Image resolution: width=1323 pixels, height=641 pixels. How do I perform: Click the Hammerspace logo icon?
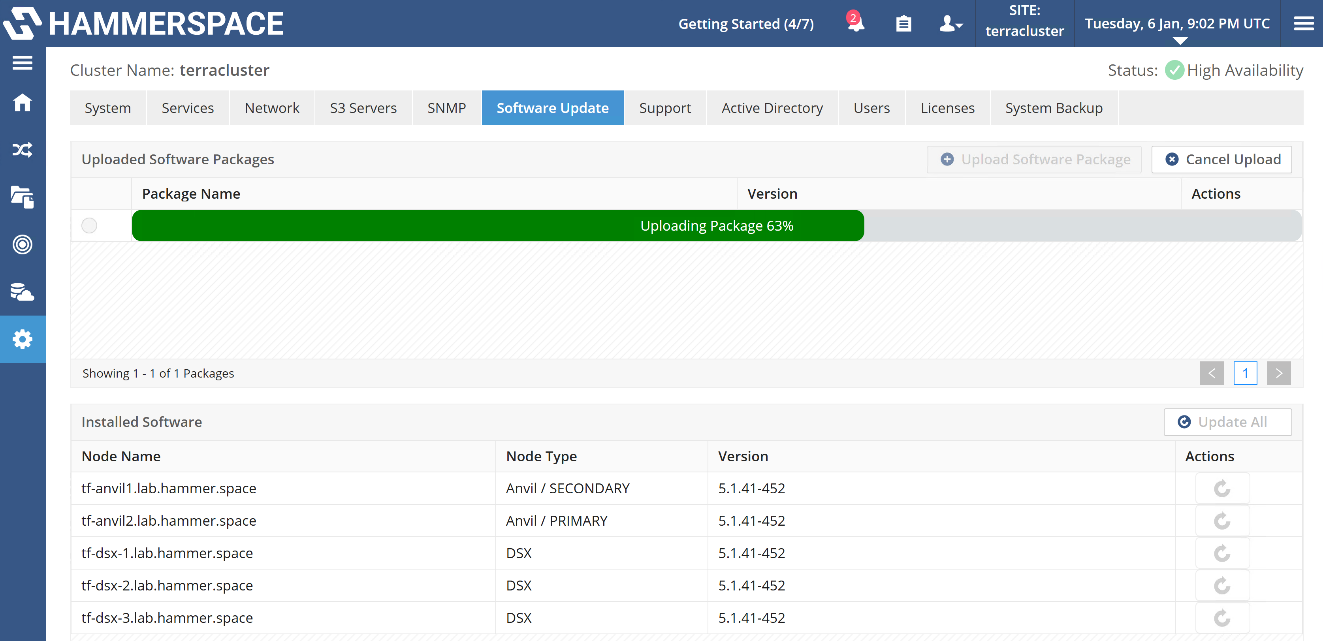click(23, 23)
